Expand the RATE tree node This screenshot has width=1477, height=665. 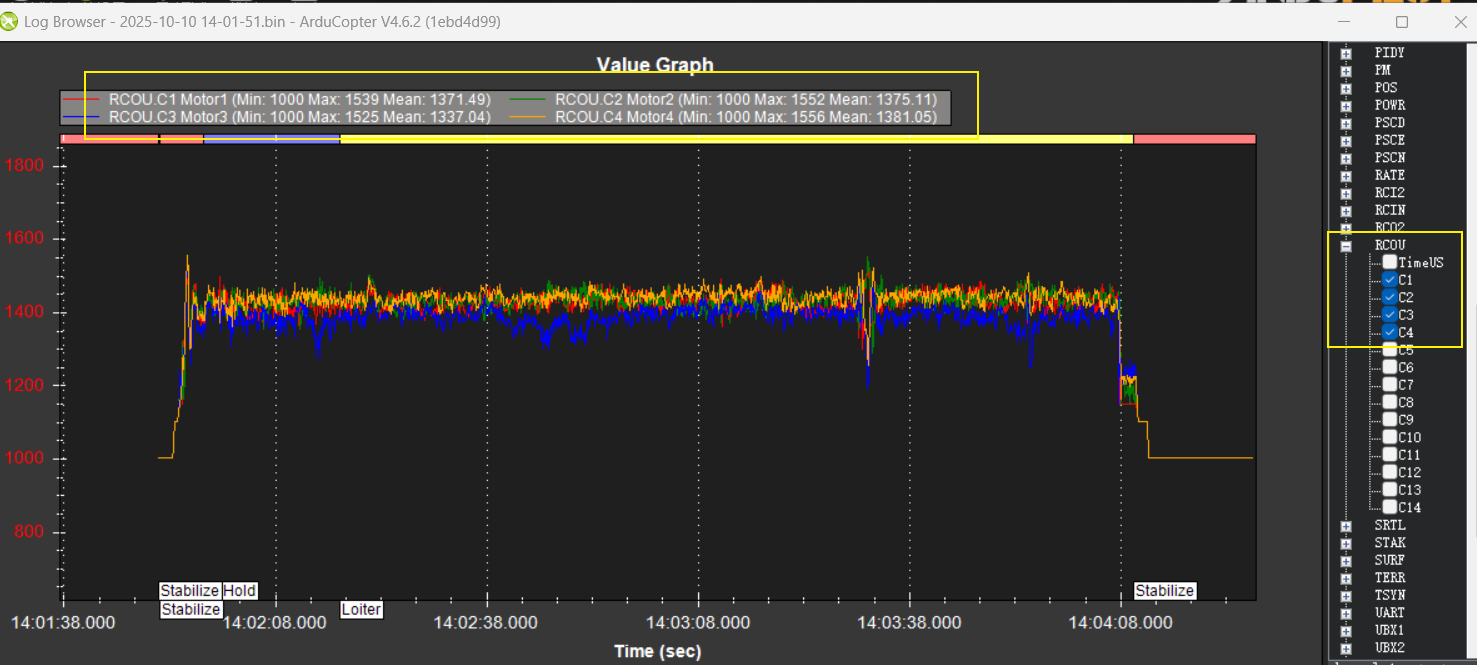[1346, 176]
